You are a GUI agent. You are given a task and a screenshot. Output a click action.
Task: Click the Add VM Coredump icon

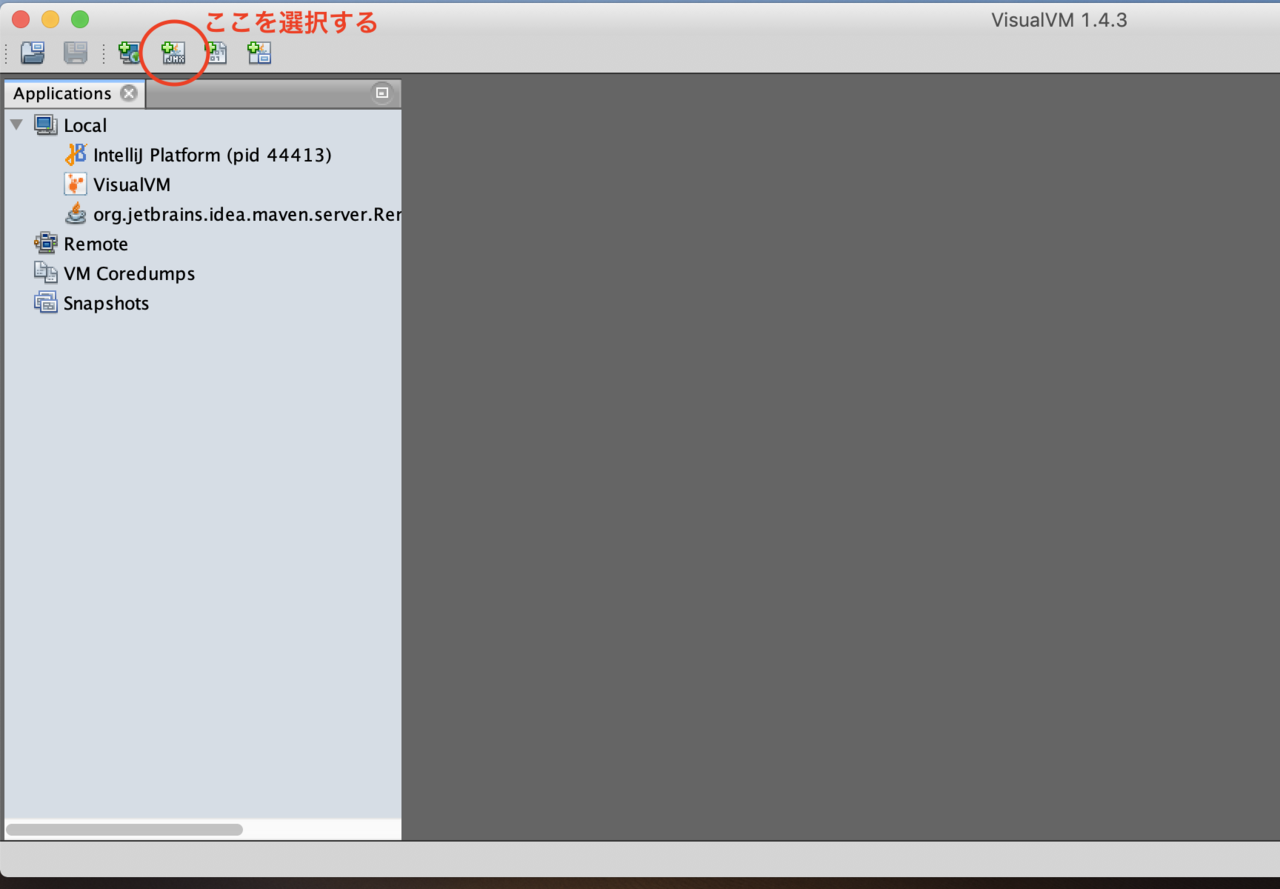216,53
